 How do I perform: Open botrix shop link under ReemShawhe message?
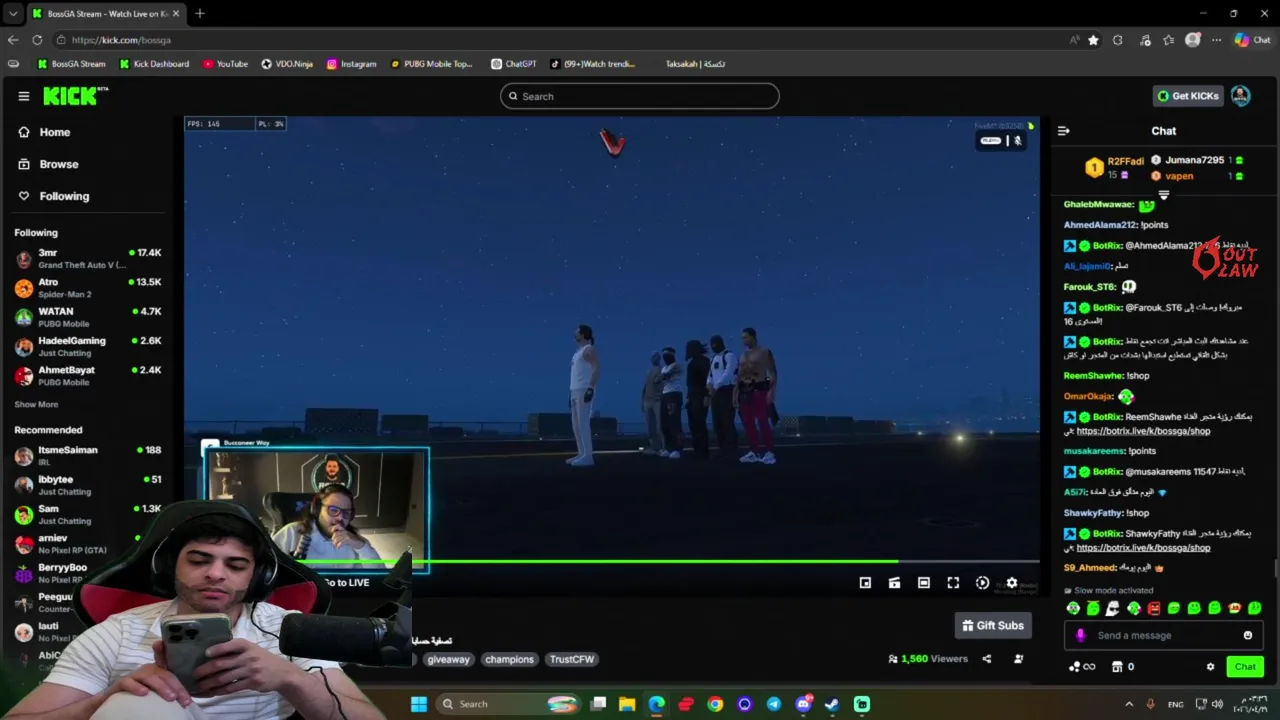[x=1143, y=431]
